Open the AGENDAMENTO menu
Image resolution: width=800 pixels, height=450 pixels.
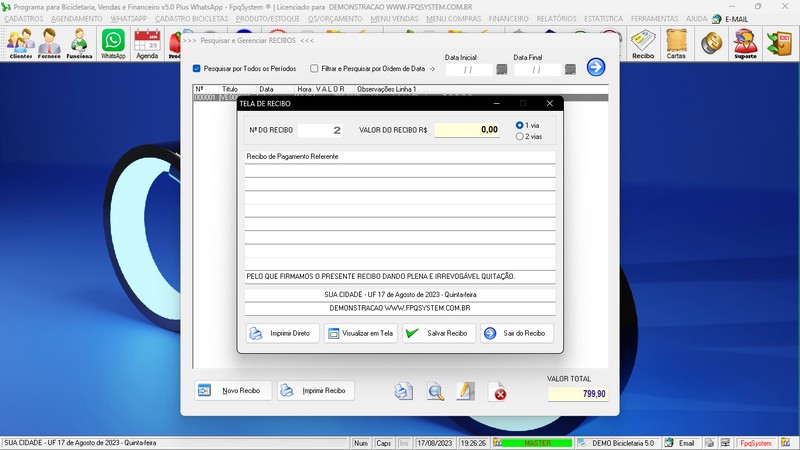pyautogui.click(x=77, y=19)
